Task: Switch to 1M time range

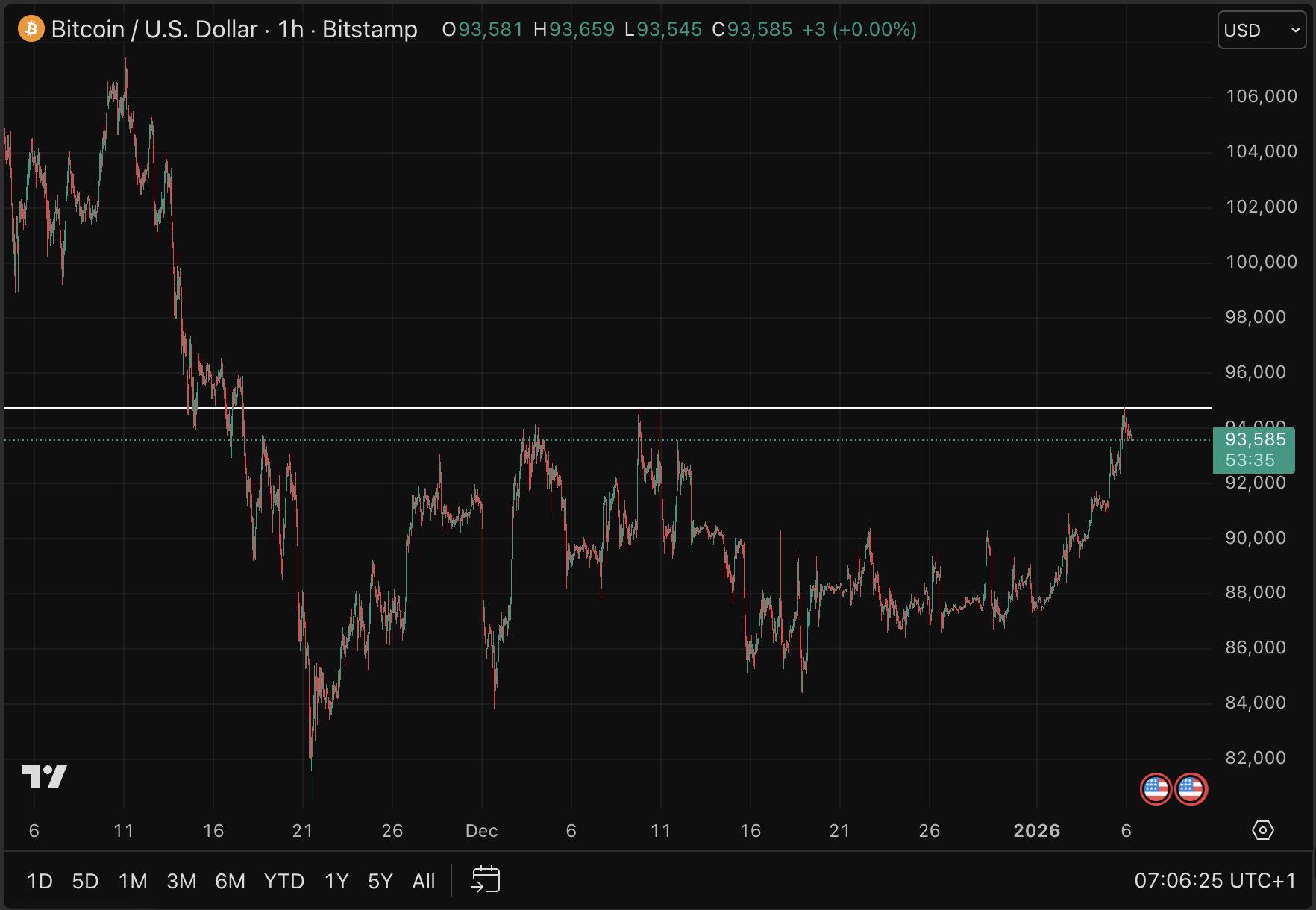Action: pos(133,882)
